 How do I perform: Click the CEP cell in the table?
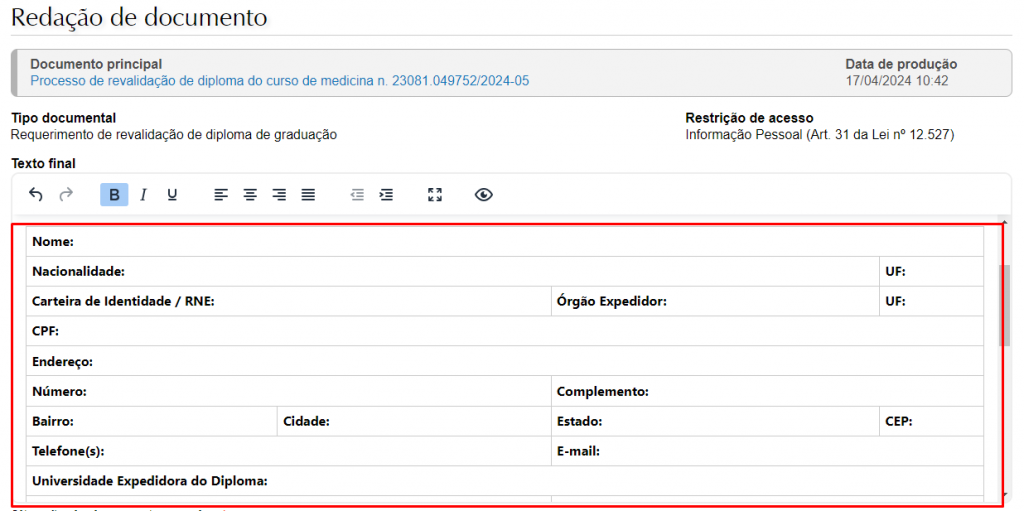coord(930,422)
